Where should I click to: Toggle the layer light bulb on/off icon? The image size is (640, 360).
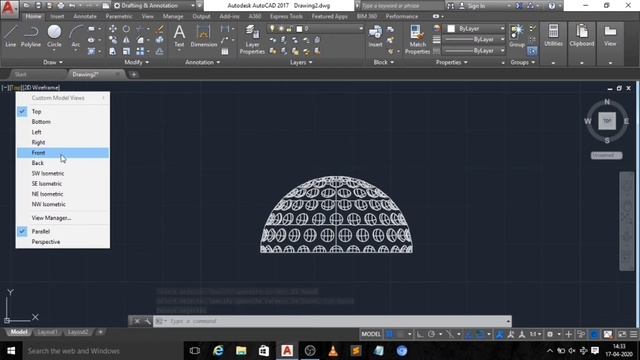[x=272, y=29]
